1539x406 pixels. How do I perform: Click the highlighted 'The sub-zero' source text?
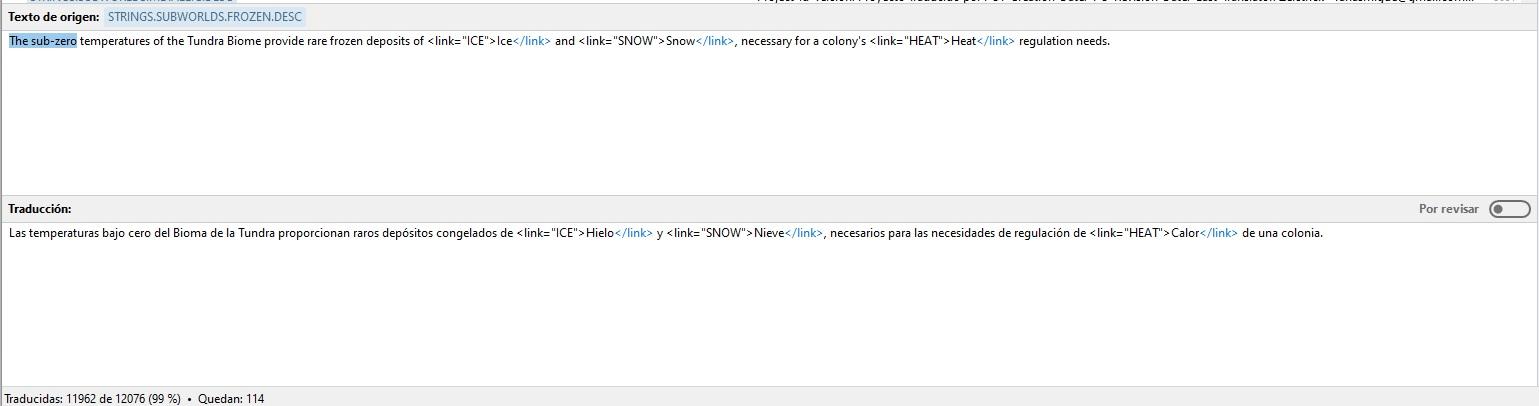[x=43, y=41]
